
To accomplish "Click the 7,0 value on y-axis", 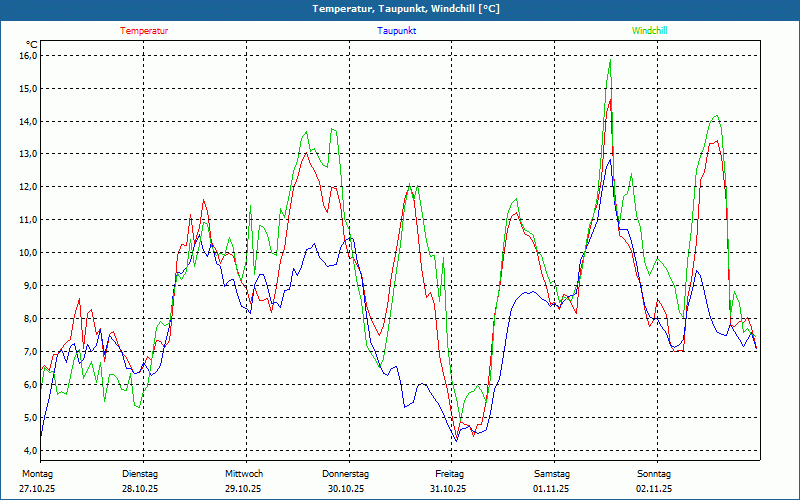I will (x=29, y=352).
